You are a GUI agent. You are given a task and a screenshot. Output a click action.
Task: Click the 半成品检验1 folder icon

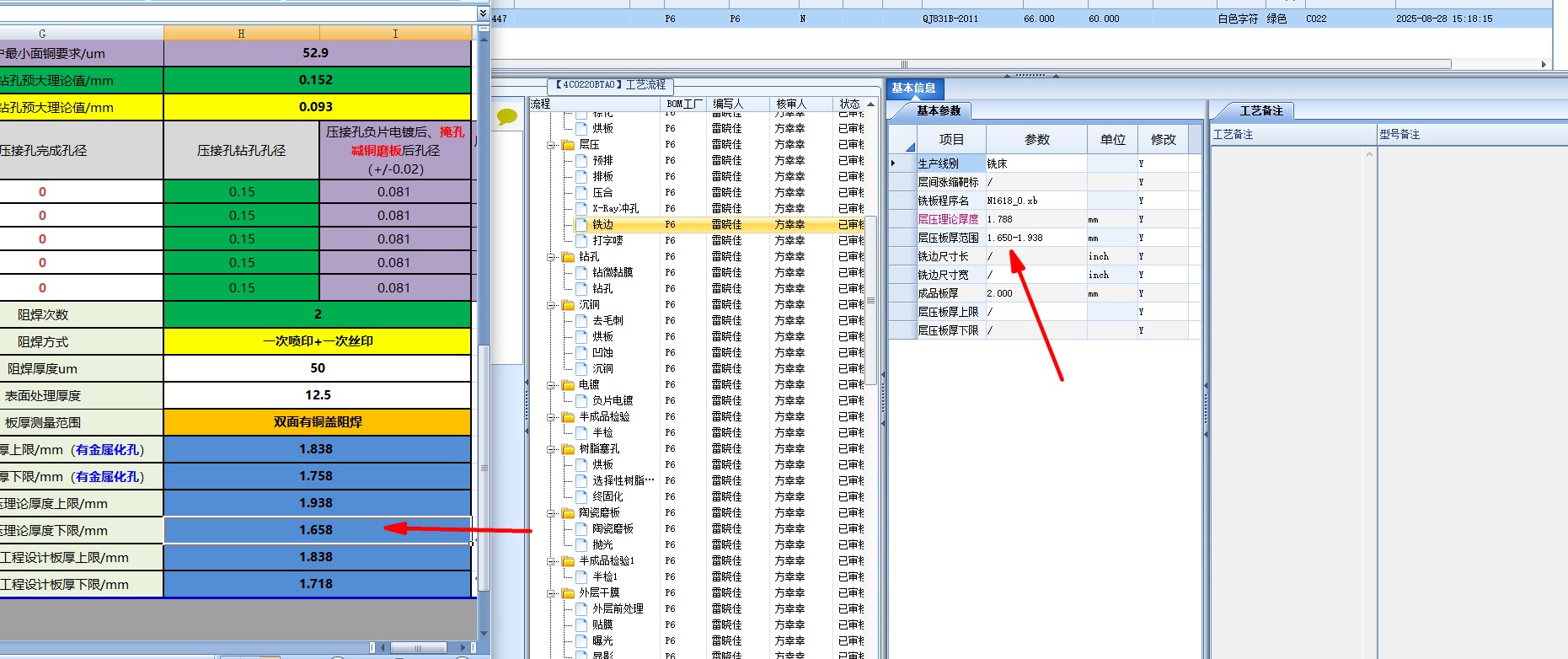[568, 561]
